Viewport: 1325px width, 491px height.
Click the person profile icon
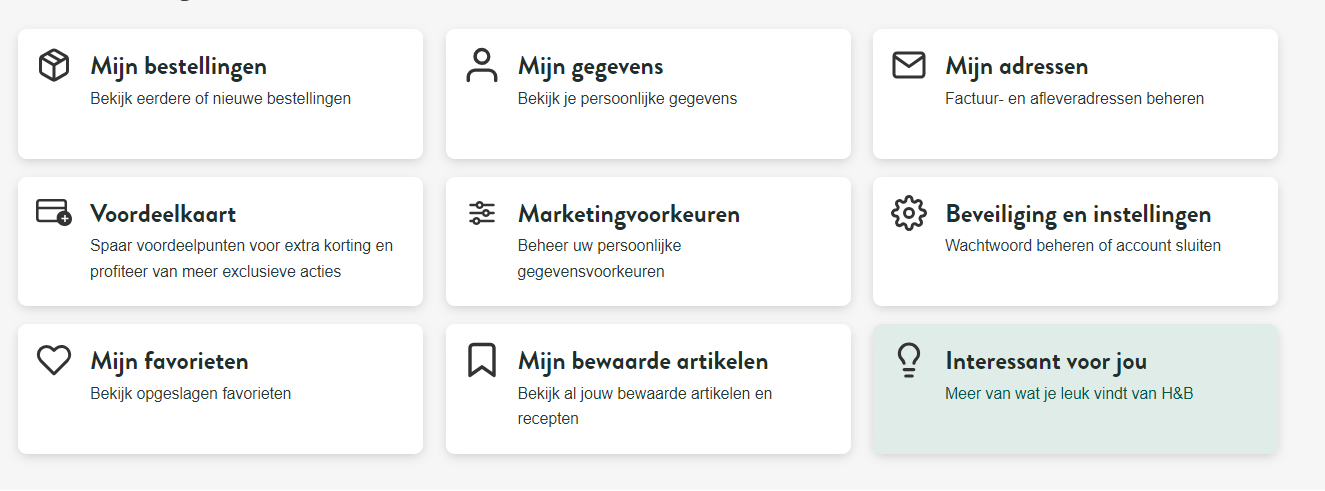481,66
